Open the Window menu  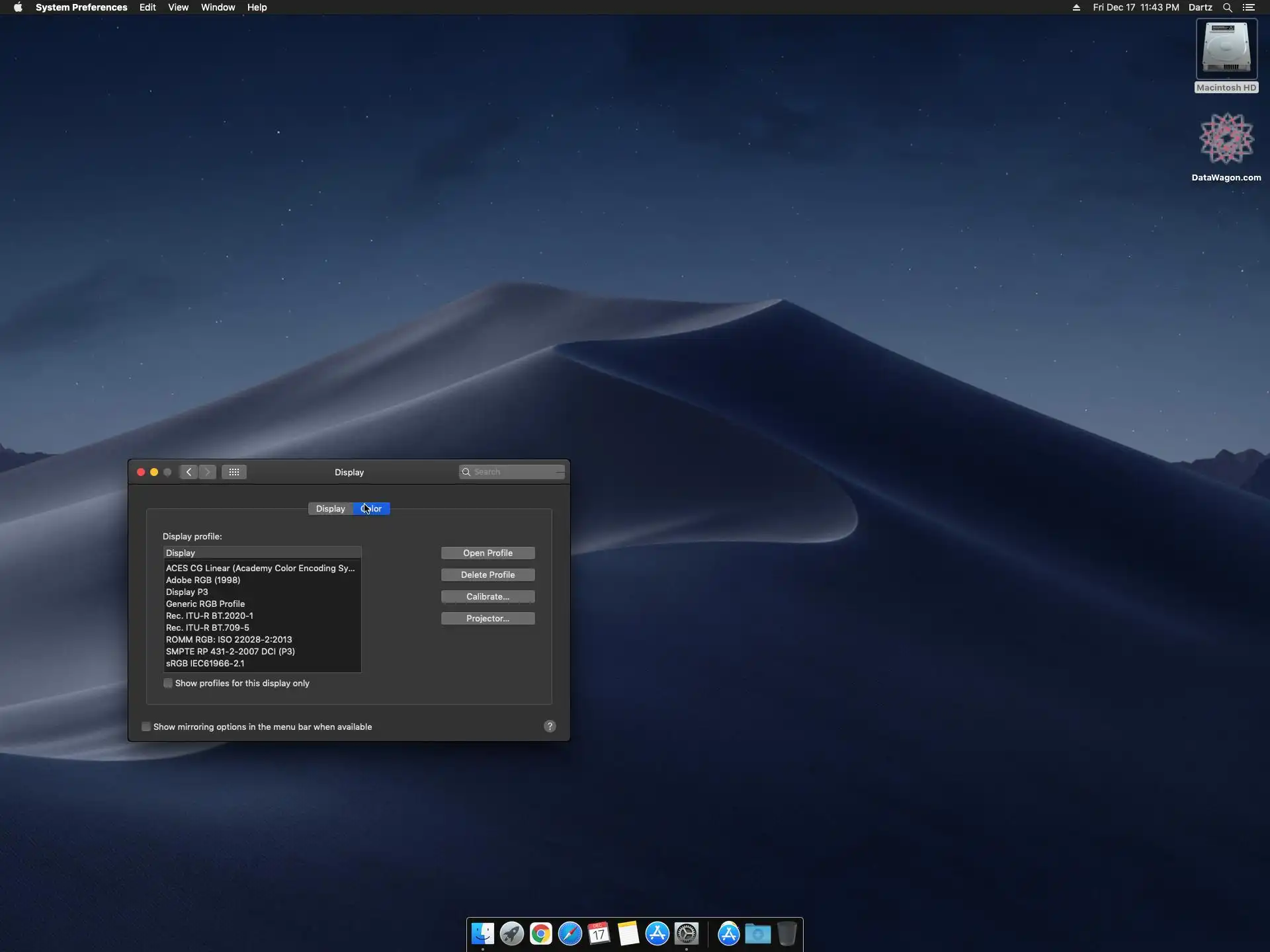(x=218, y=7)
